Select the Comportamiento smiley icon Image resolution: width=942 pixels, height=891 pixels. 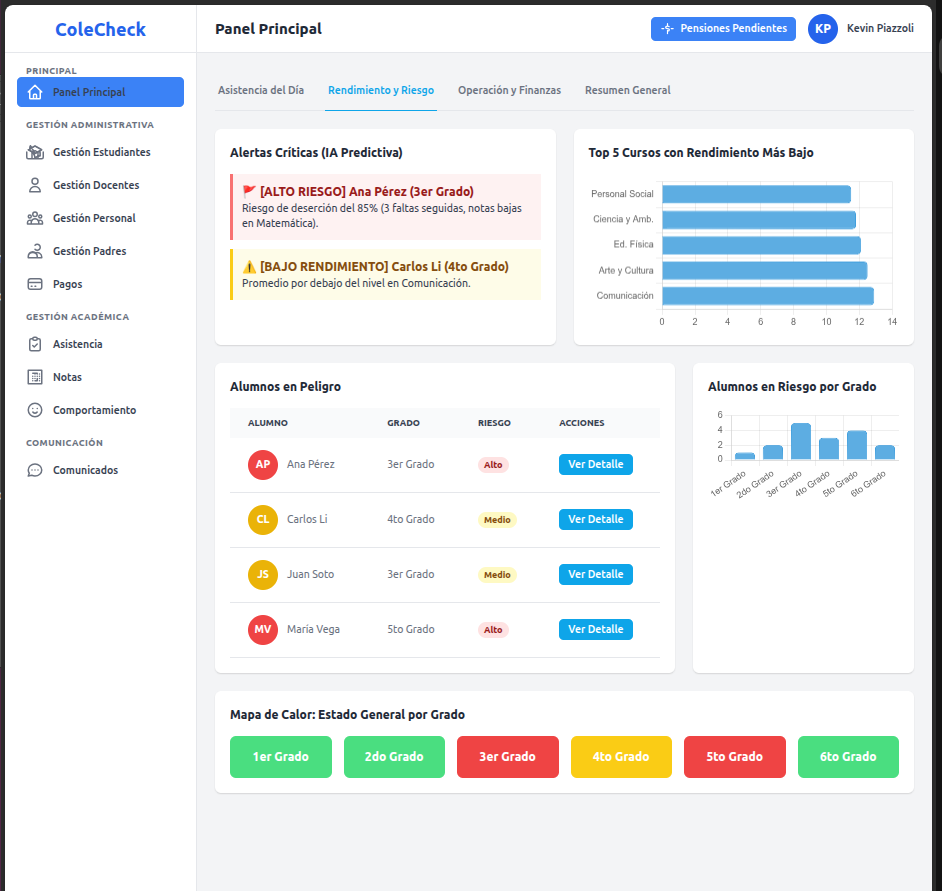[x=35, y=410]
